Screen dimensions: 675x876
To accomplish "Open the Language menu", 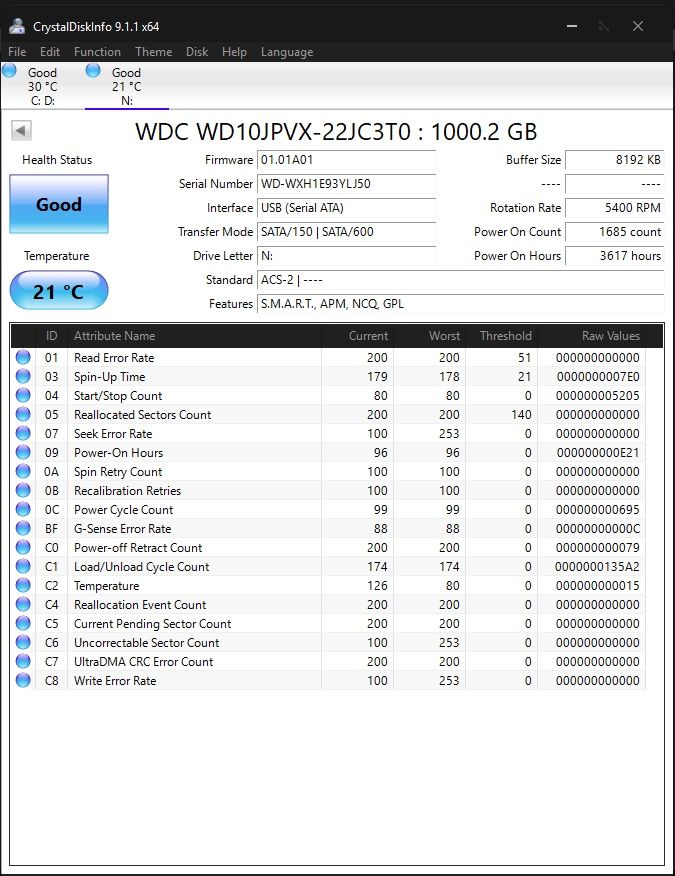I will point(287,52).
